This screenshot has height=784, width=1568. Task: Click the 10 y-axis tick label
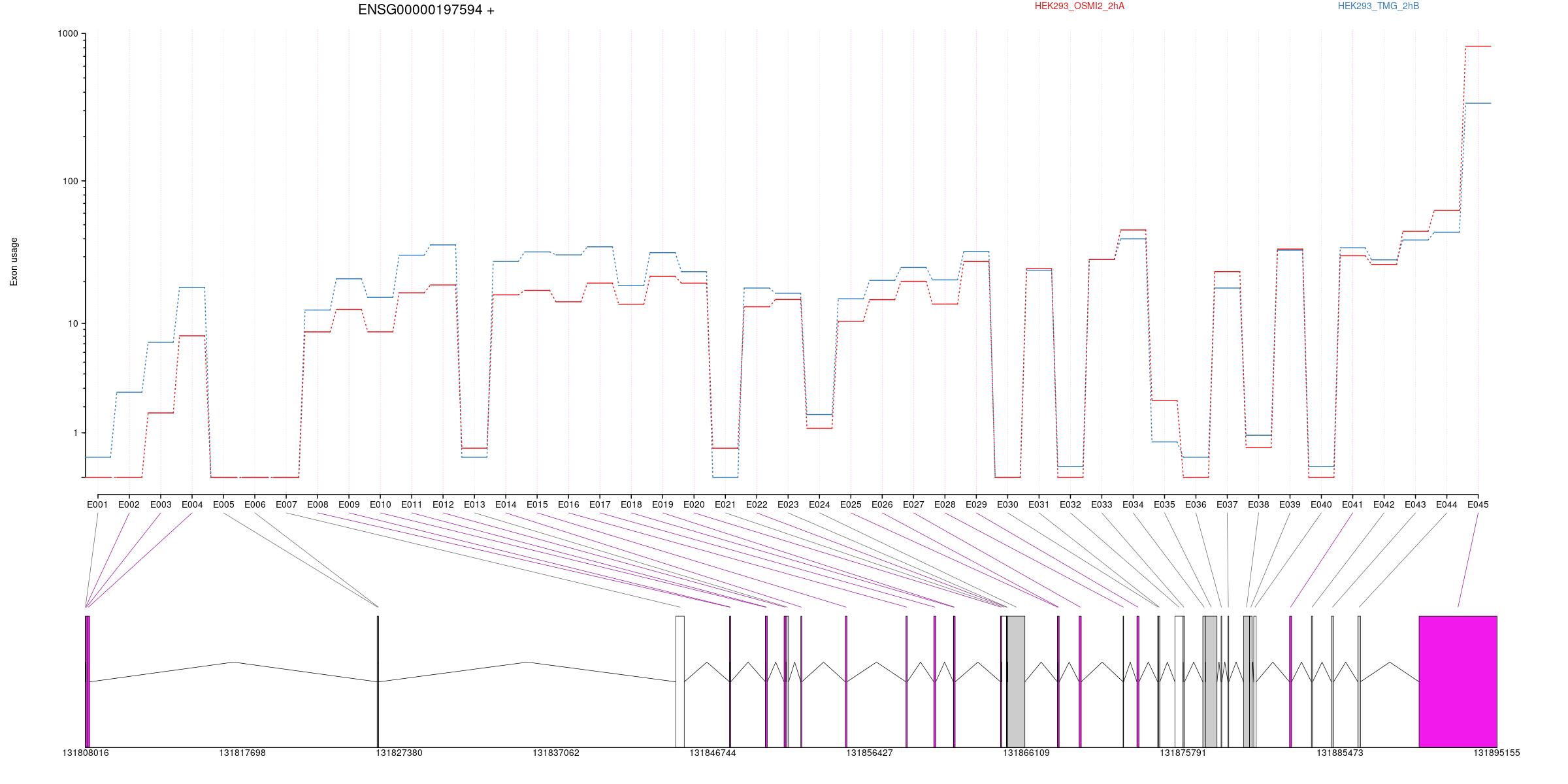(73, 323)
